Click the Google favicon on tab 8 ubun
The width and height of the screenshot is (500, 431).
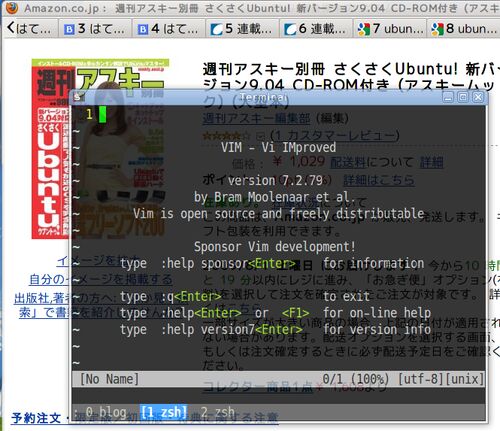click(x=437, y=29)
